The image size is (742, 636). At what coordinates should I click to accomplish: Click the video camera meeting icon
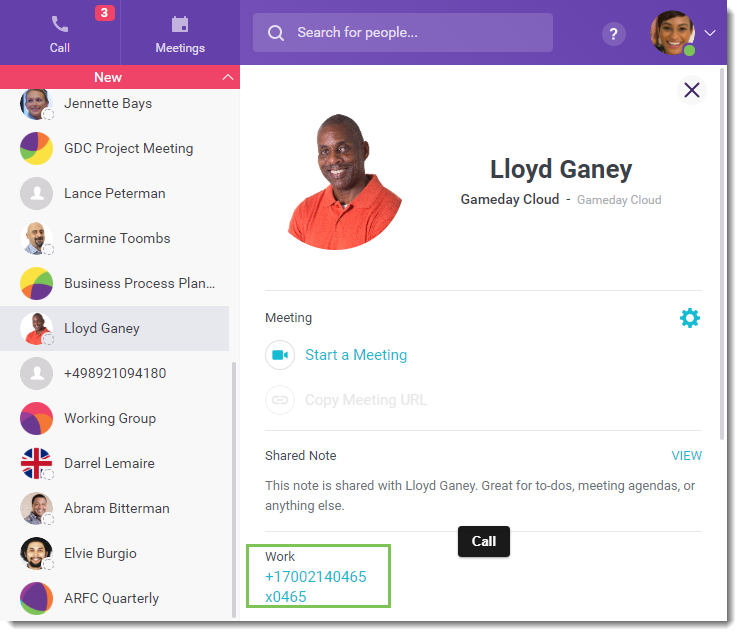[280, 355]
